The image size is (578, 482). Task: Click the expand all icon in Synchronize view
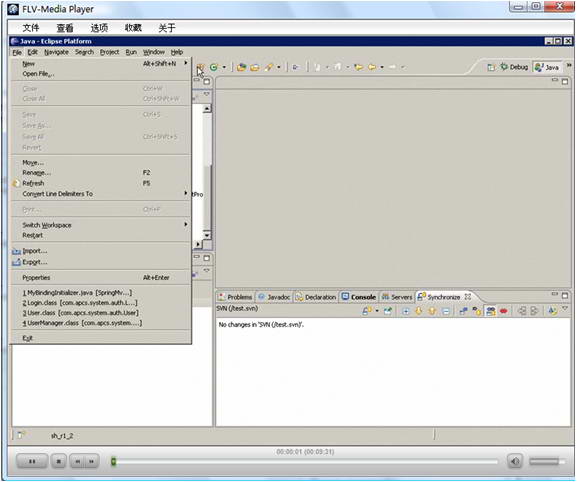click(405, 311)
